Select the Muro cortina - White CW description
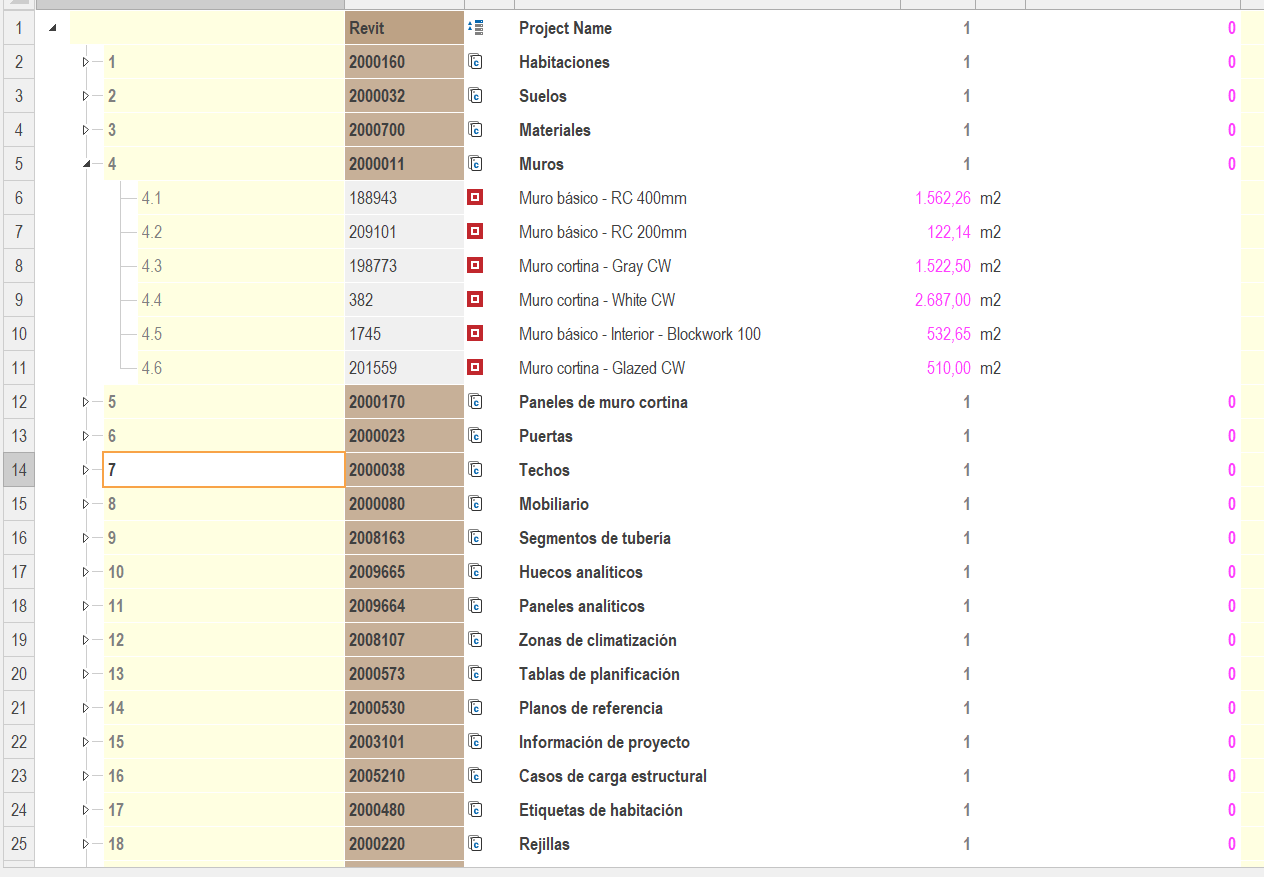The height and width of the screenshot is (877, 1264). pos(597,300)
